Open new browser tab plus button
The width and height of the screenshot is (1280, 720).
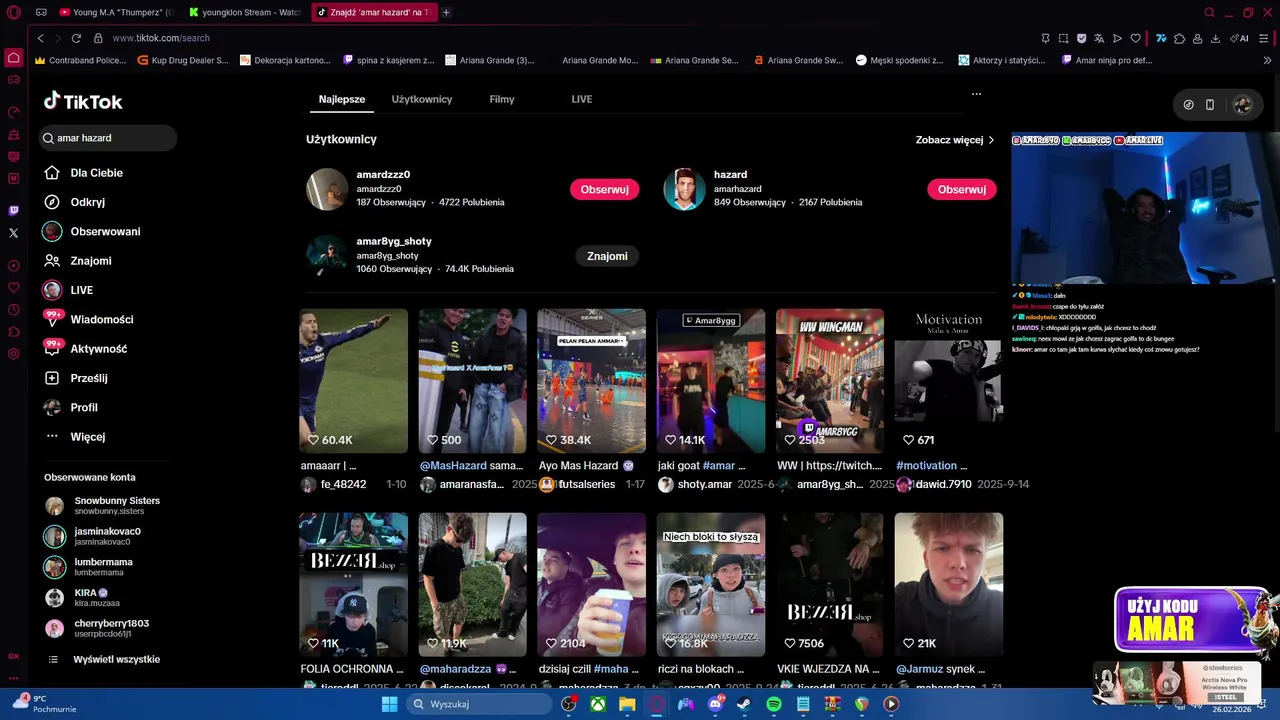[x=446, y=12]
